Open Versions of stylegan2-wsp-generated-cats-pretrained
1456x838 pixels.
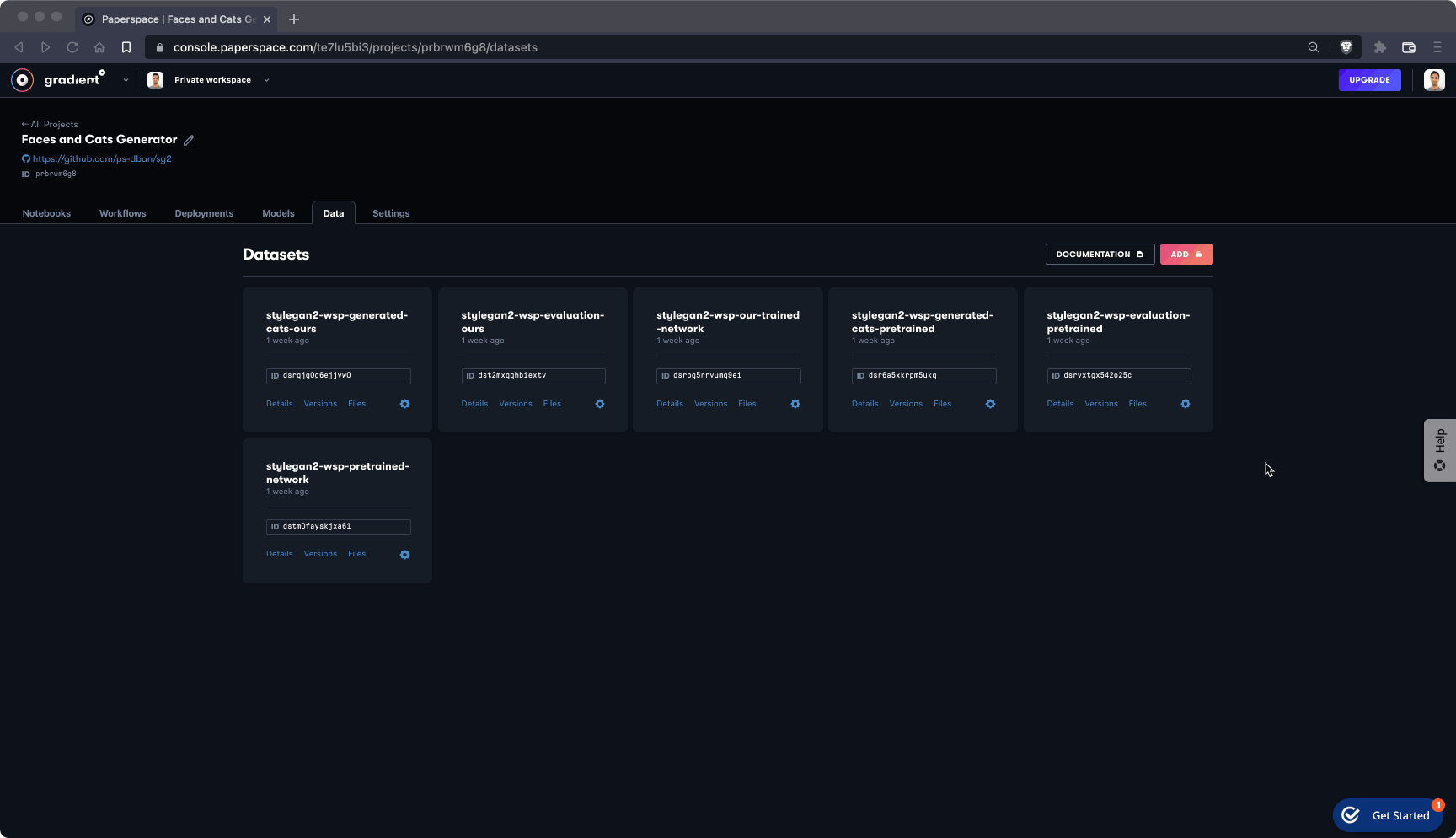906,404
